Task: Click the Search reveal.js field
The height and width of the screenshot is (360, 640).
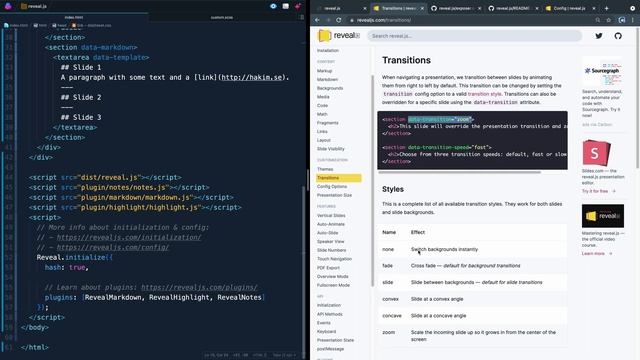Action: pos(474,36)
